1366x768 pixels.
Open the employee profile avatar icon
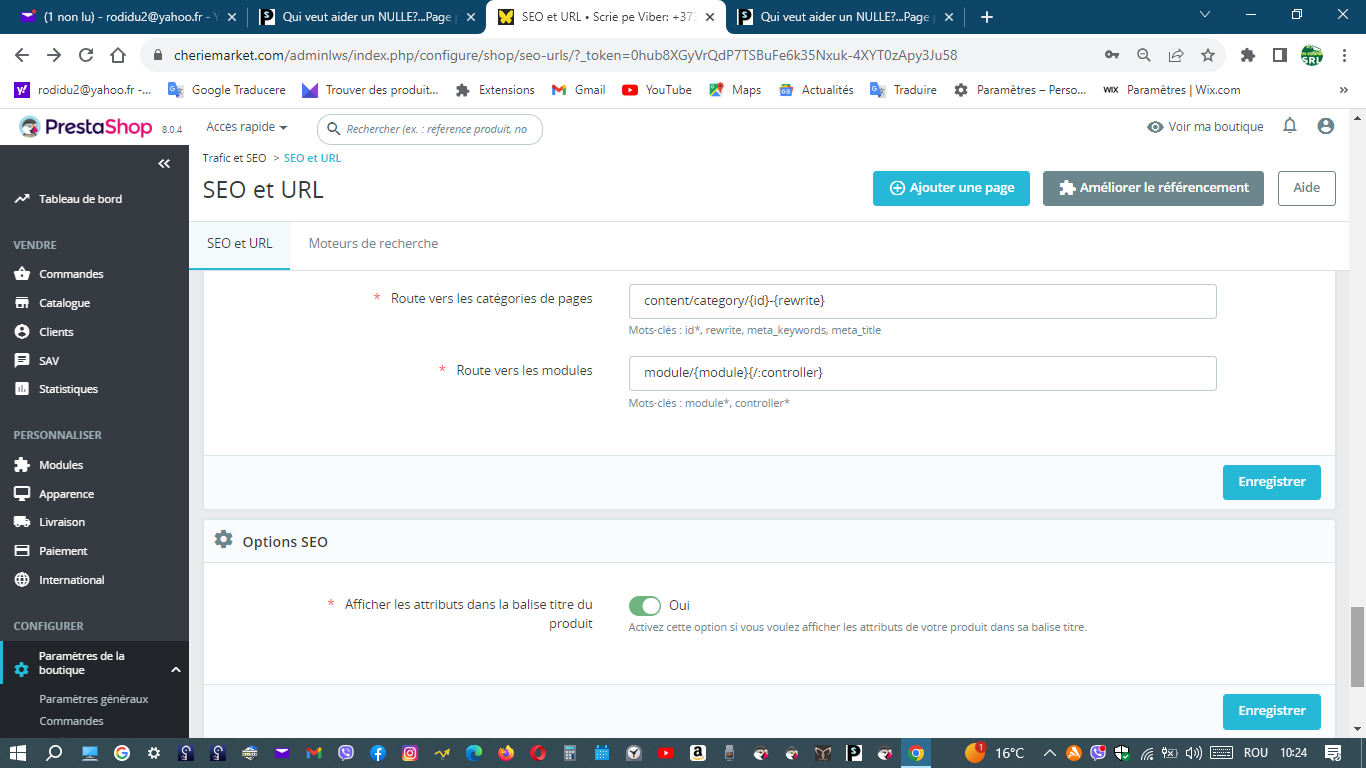coord(1326,126)
